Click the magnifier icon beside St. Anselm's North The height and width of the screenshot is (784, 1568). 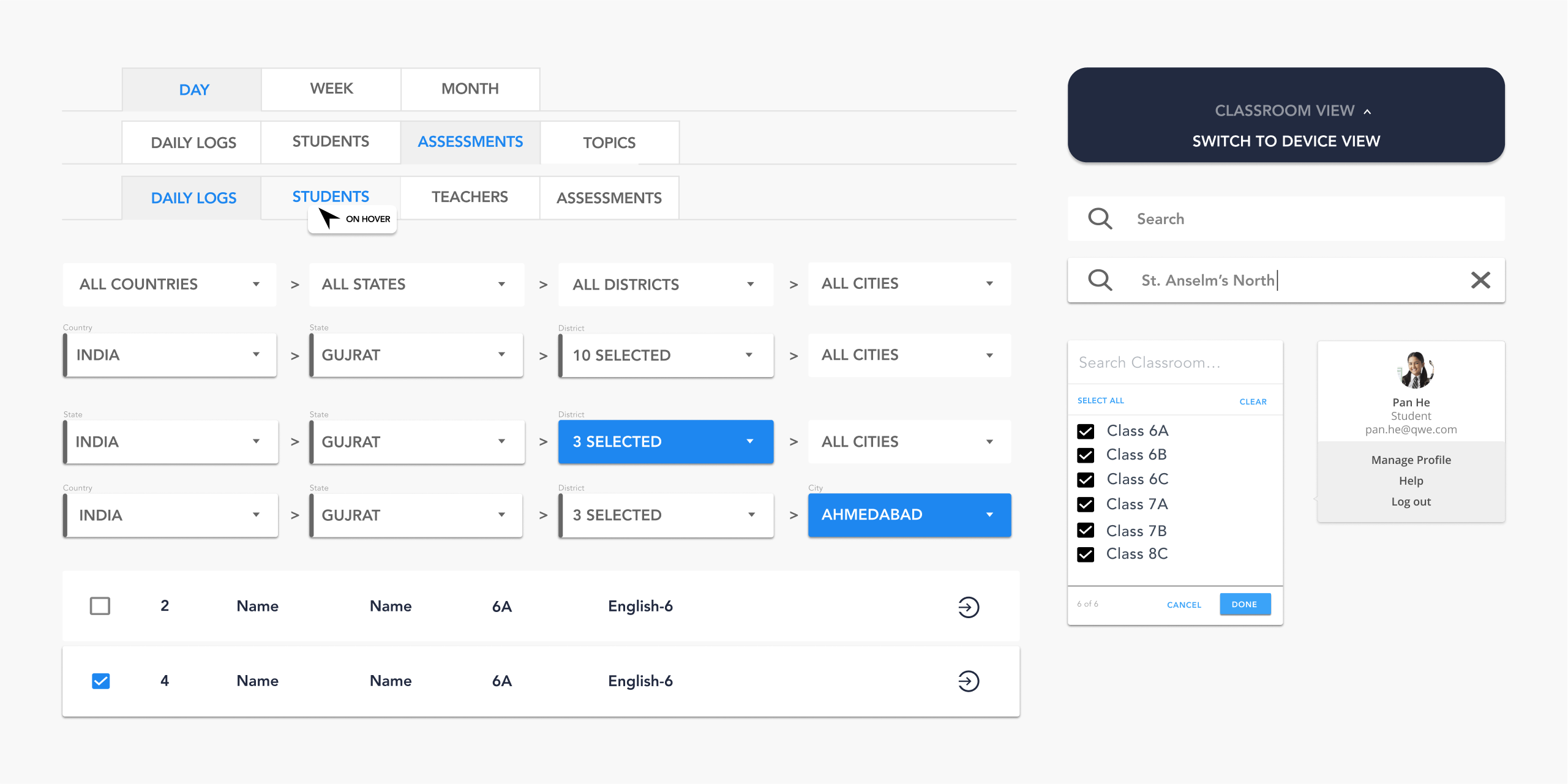(1100, 280)
